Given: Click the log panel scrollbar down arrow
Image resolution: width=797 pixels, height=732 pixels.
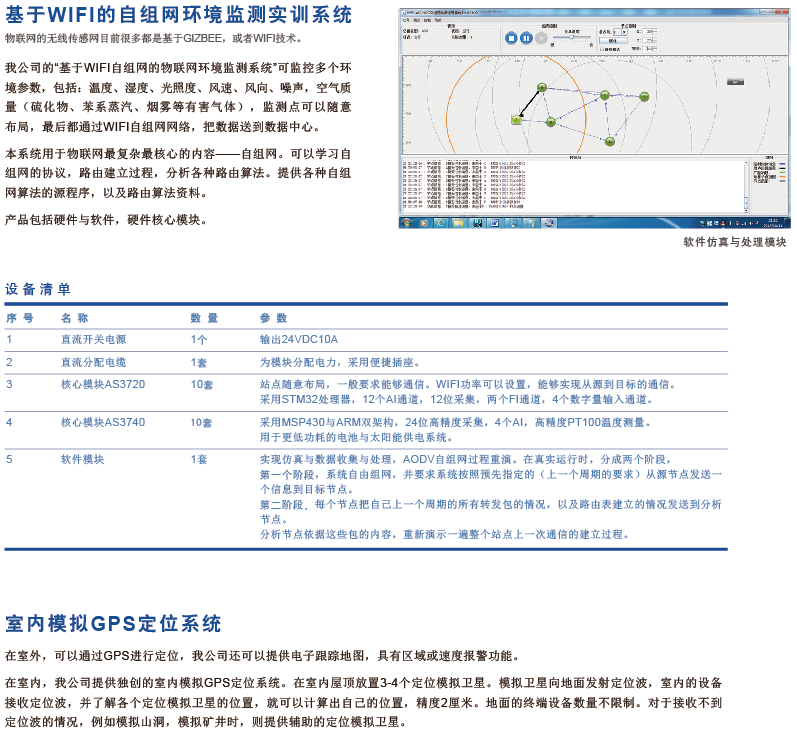Looking at the screenshot, I should [746, 210].
